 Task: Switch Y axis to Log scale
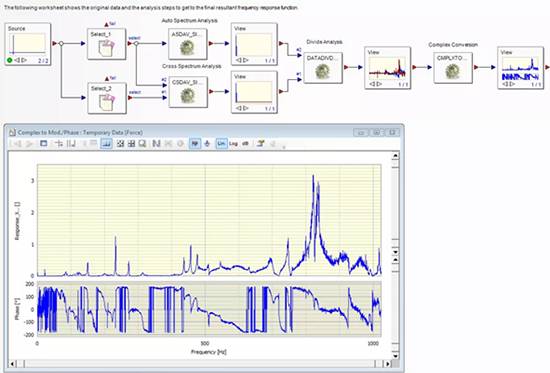click(233, 144)
